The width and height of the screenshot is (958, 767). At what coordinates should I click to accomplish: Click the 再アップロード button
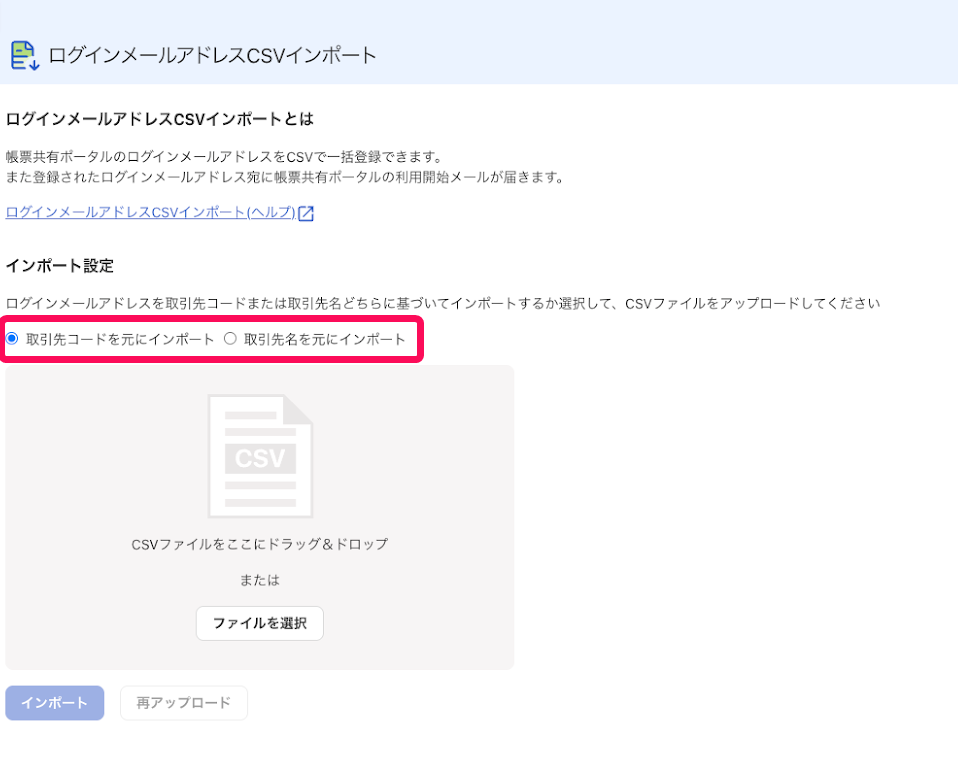pyautogui.click(x=184, y=703)
